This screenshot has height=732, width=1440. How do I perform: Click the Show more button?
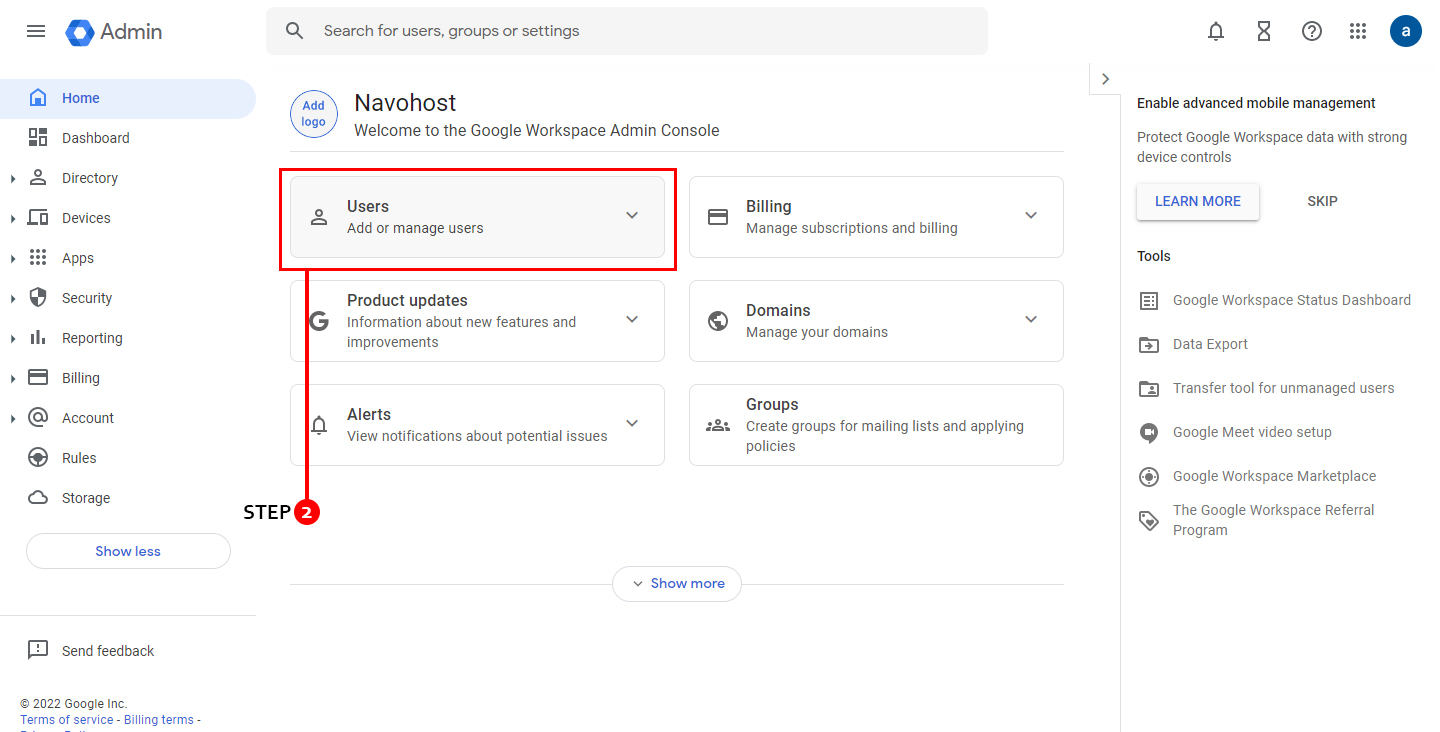pos(677,583)
